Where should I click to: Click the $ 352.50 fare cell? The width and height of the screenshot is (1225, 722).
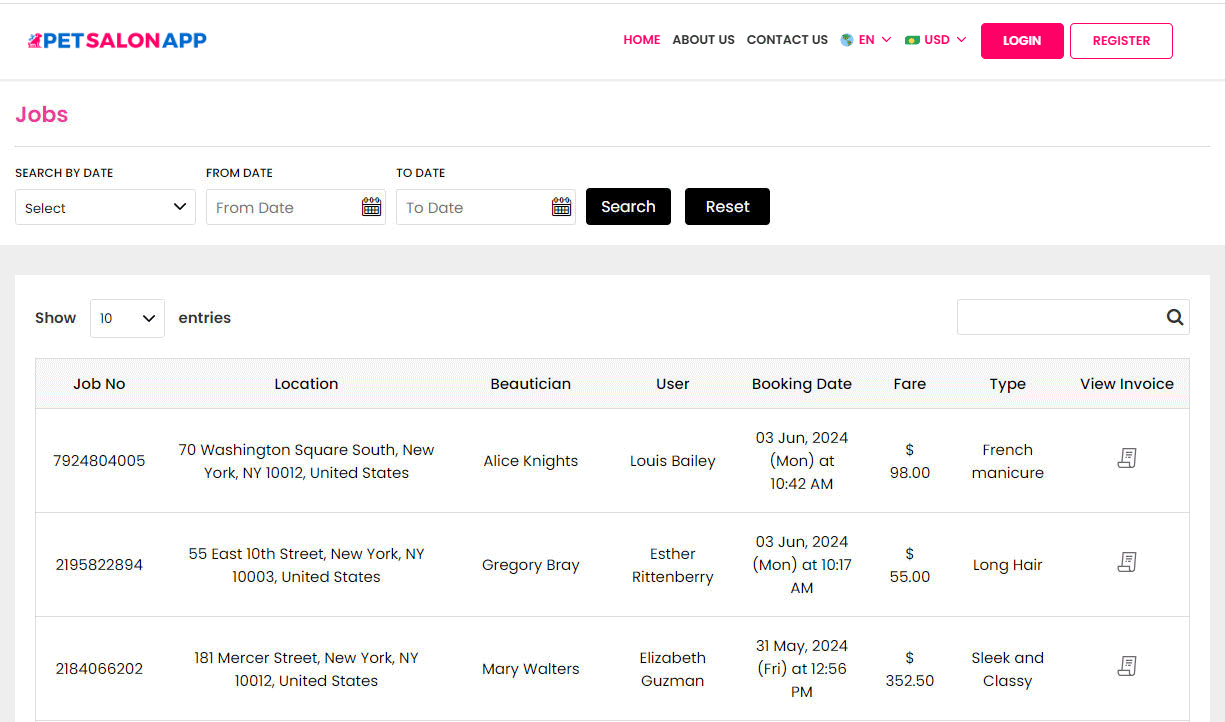910,669
